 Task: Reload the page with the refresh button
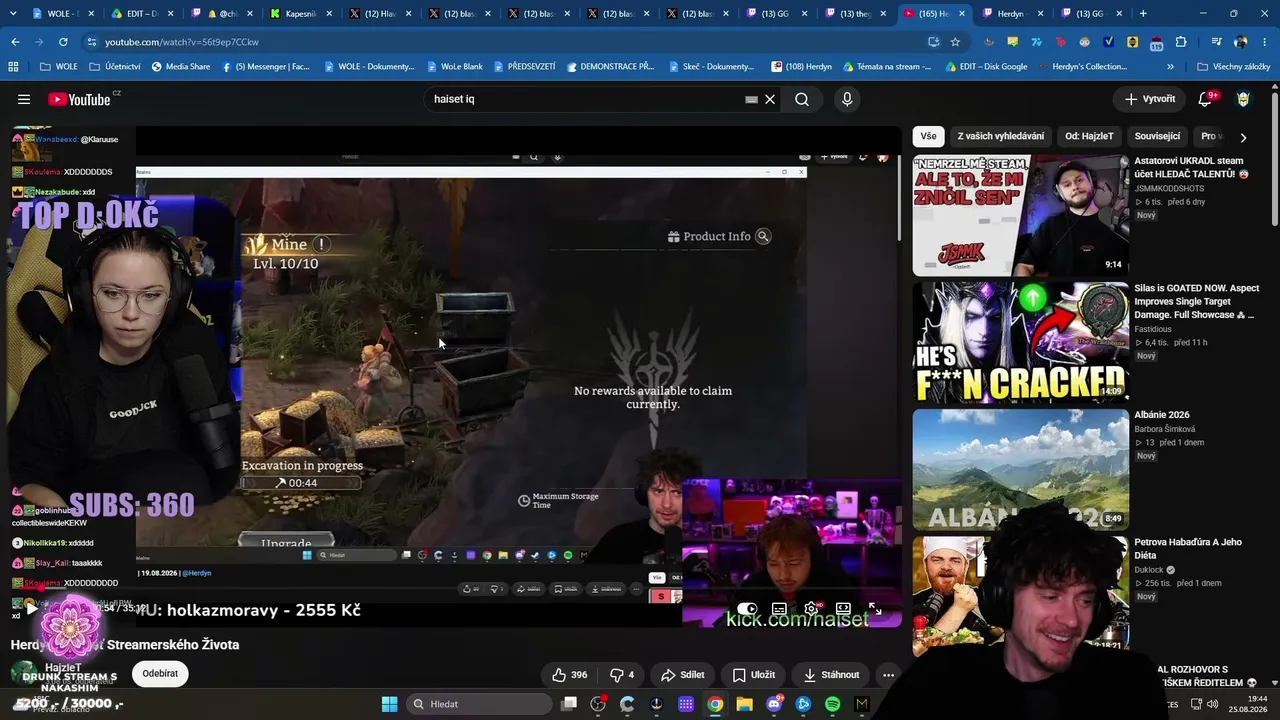point(63,42)
